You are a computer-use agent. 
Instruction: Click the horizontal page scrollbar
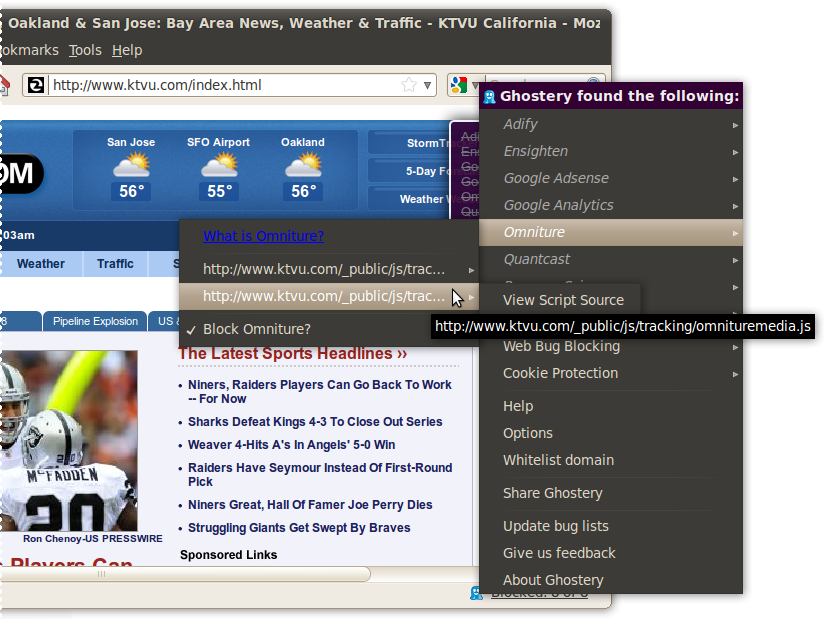pyautogui.click(x=184, y=574)
